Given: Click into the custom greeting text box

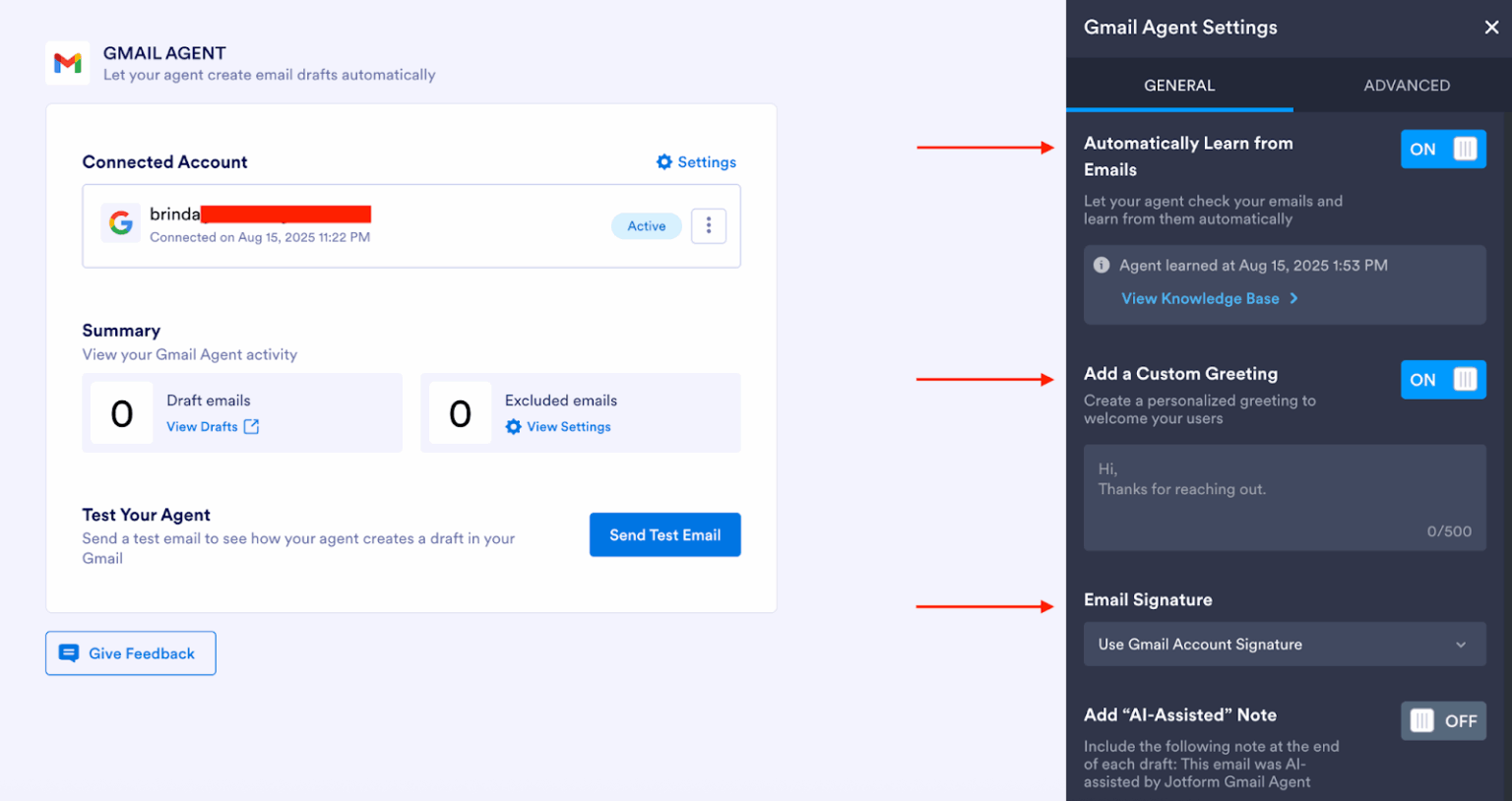Looking at the screenshot, I should [x=1285, y=497].
